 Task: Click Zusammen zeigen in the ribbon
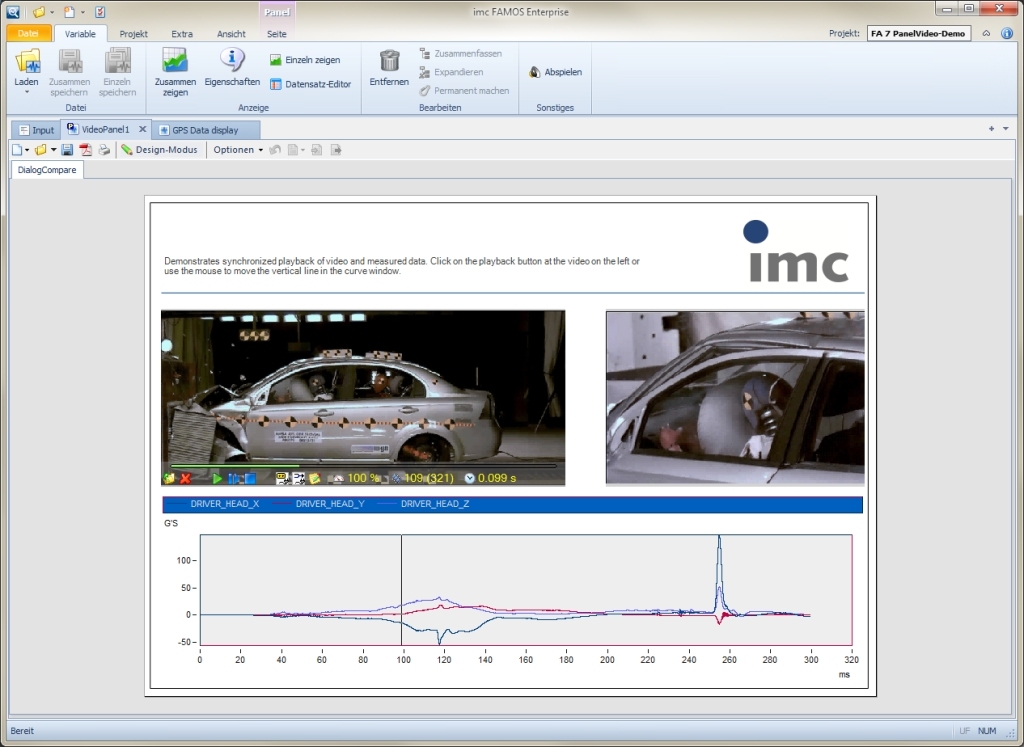(x=175, y=72)
